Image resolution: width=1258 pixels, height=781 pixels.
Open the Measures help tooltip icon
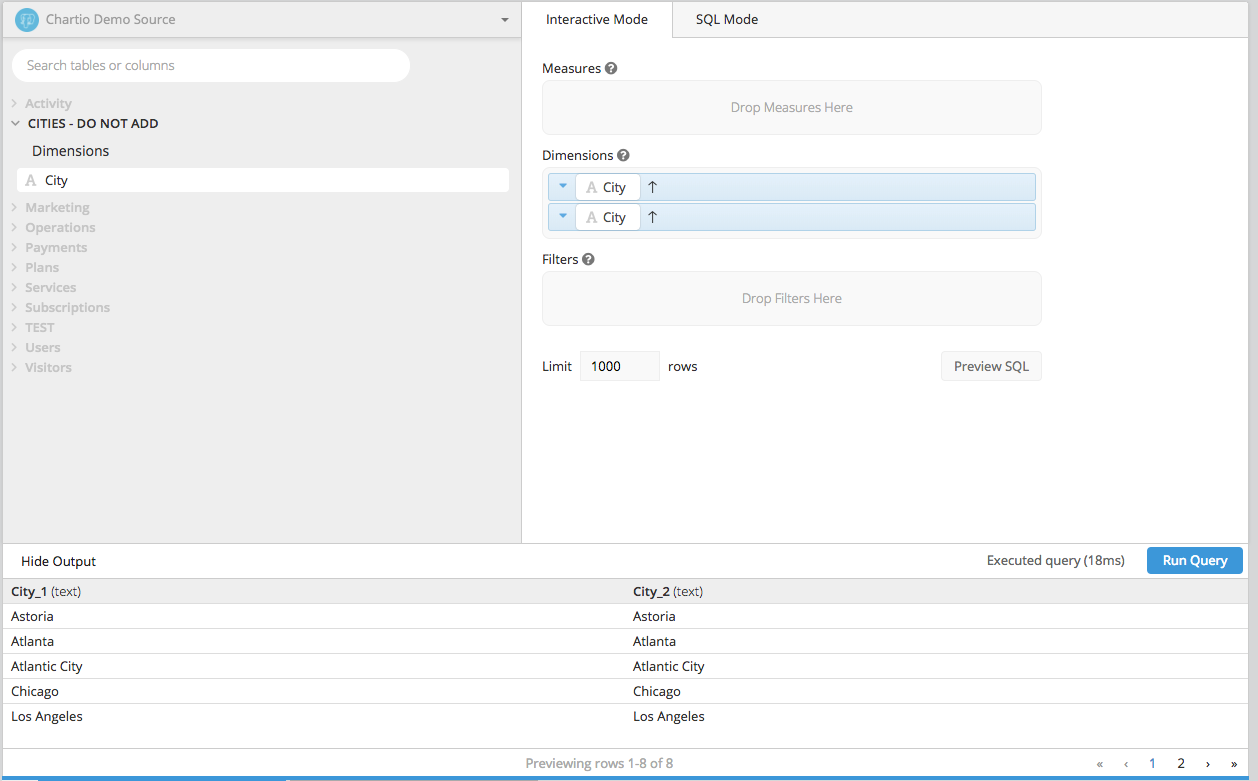pyautogui.click(x=611, y=69)
